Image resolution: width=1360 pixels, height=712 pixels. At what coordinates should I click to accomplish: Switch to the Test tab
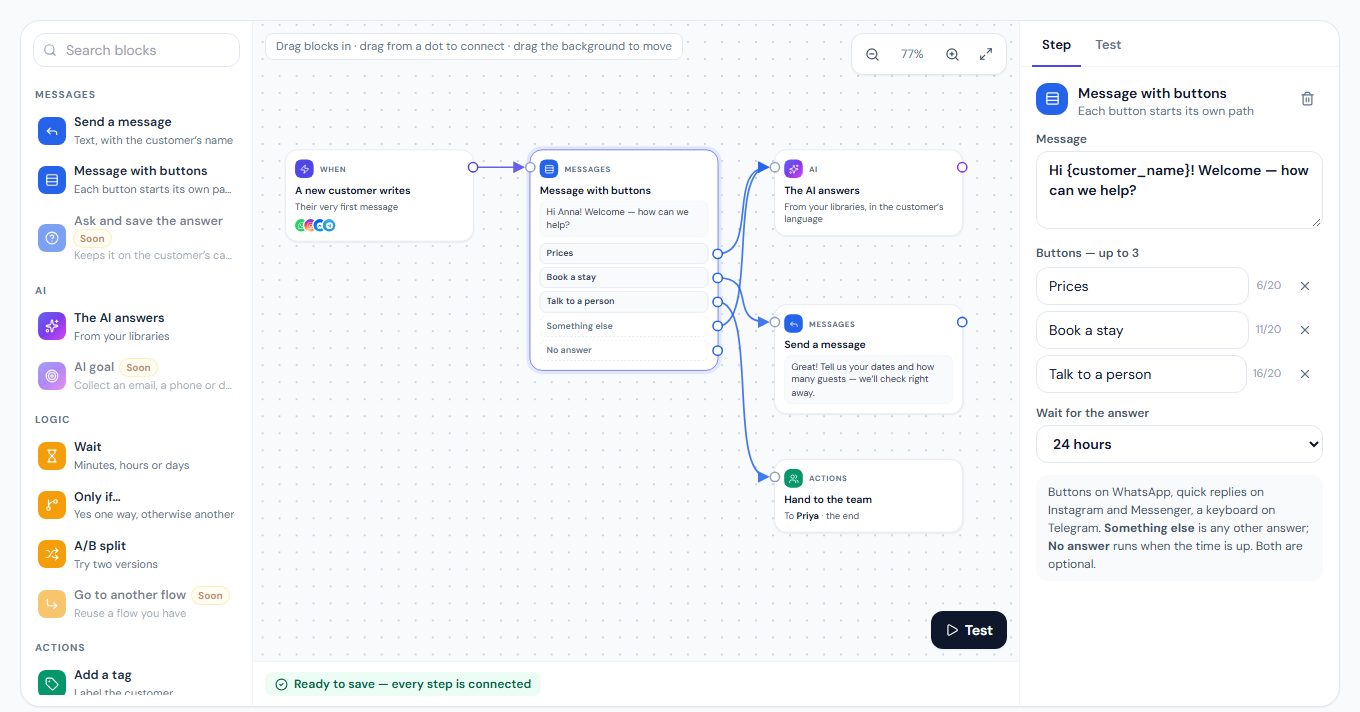[1108, 45]
